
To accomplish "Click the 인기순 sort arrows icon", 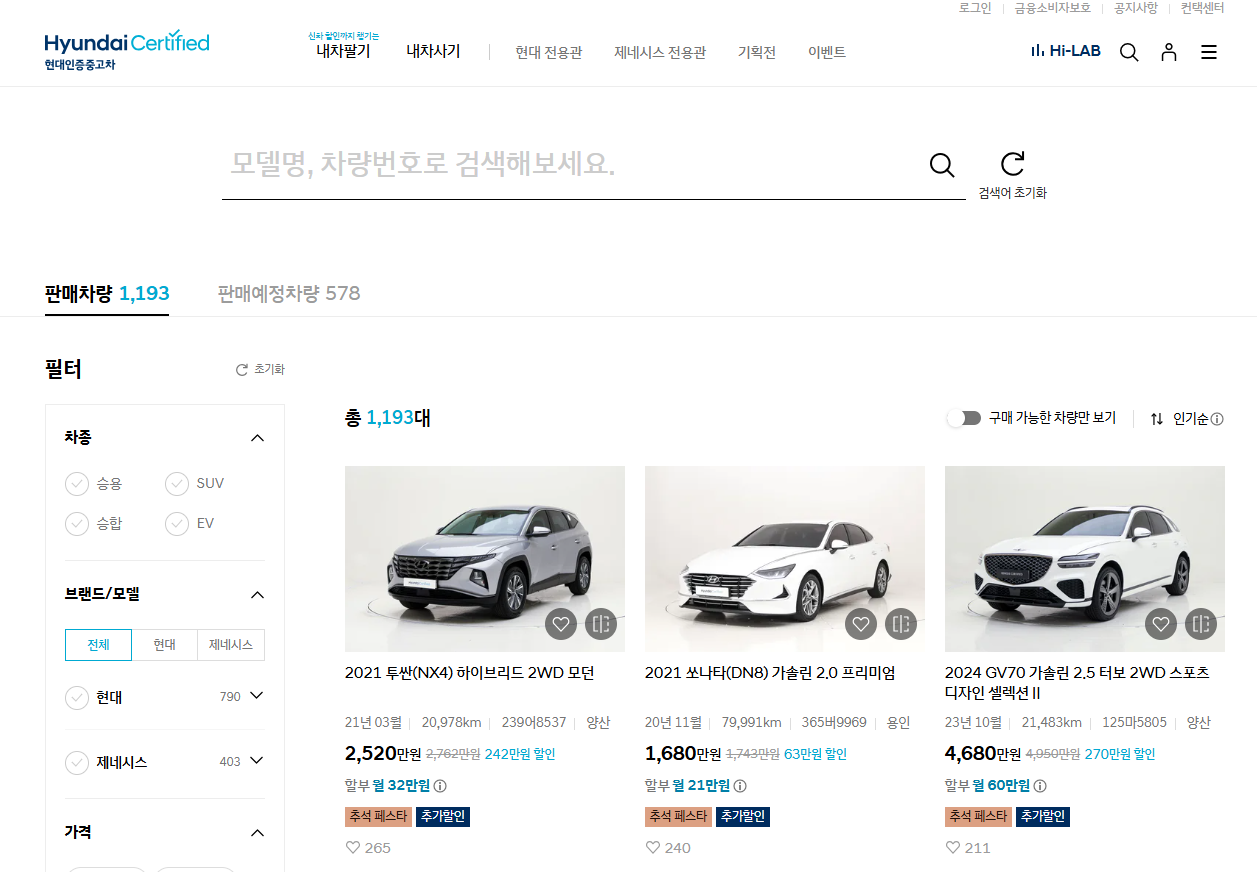I will [1157, 419].
